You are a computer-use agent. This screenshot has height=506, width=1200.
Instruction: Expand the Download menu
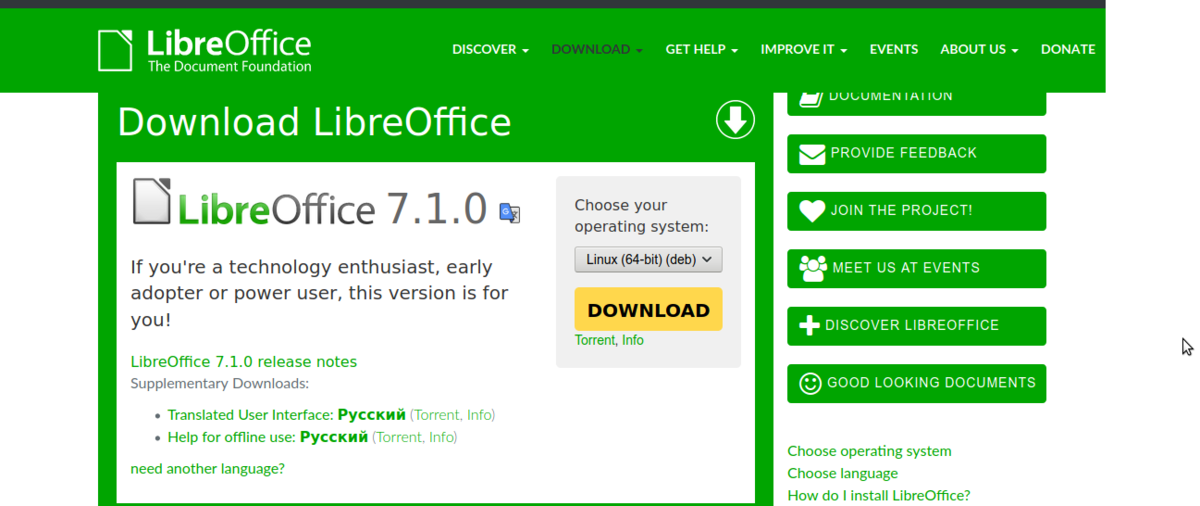pyautogui.click(x=597, y=49)
